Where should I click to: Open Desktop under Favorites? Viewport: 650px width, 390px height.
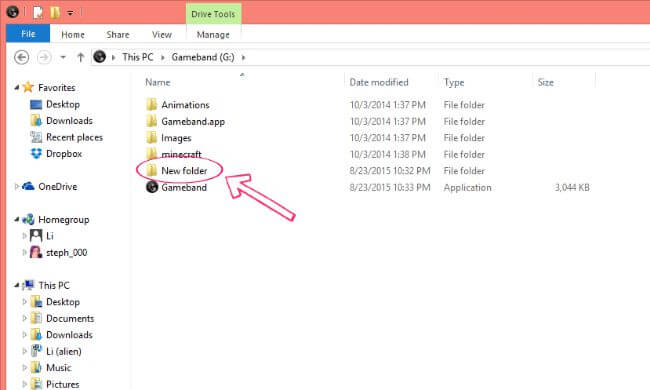(x=63, y=104)
